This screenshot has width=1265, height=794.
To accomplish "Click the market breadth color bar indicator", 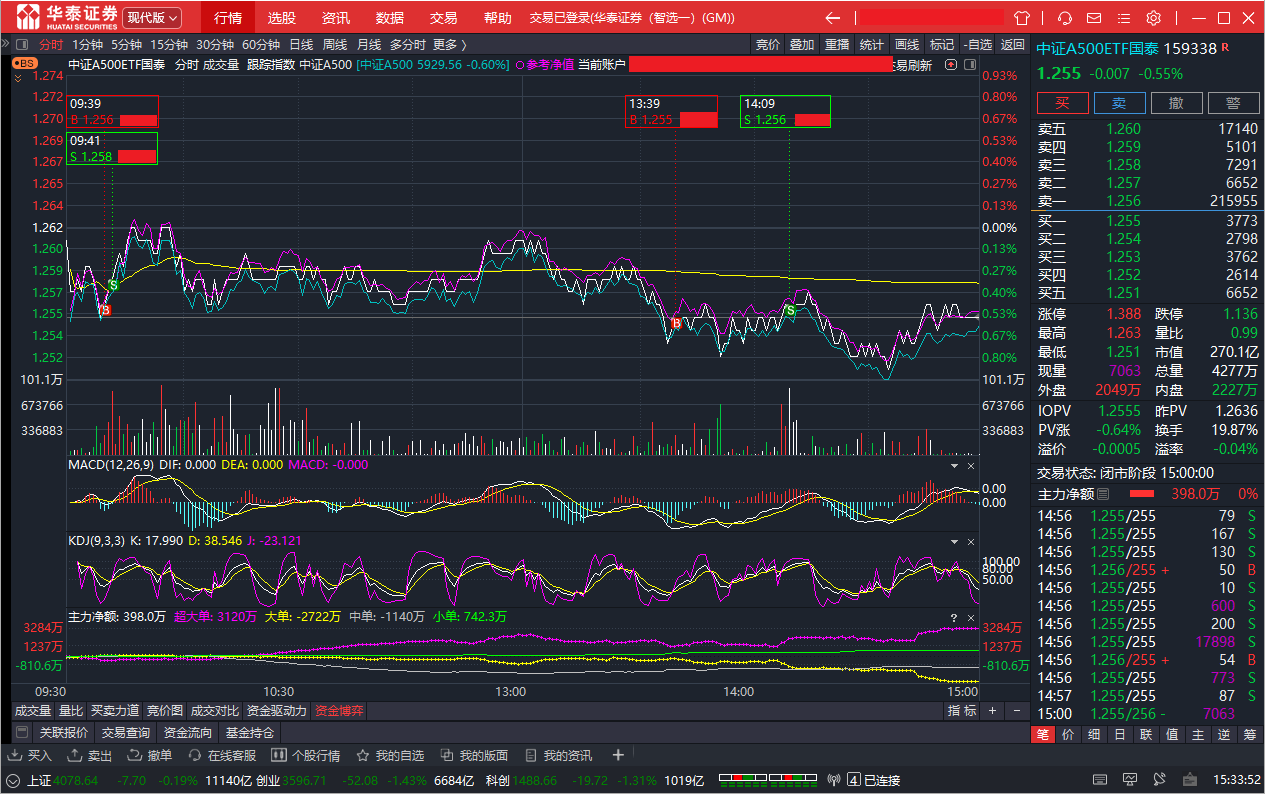I will pyautogui.click(x=768, y=780).
